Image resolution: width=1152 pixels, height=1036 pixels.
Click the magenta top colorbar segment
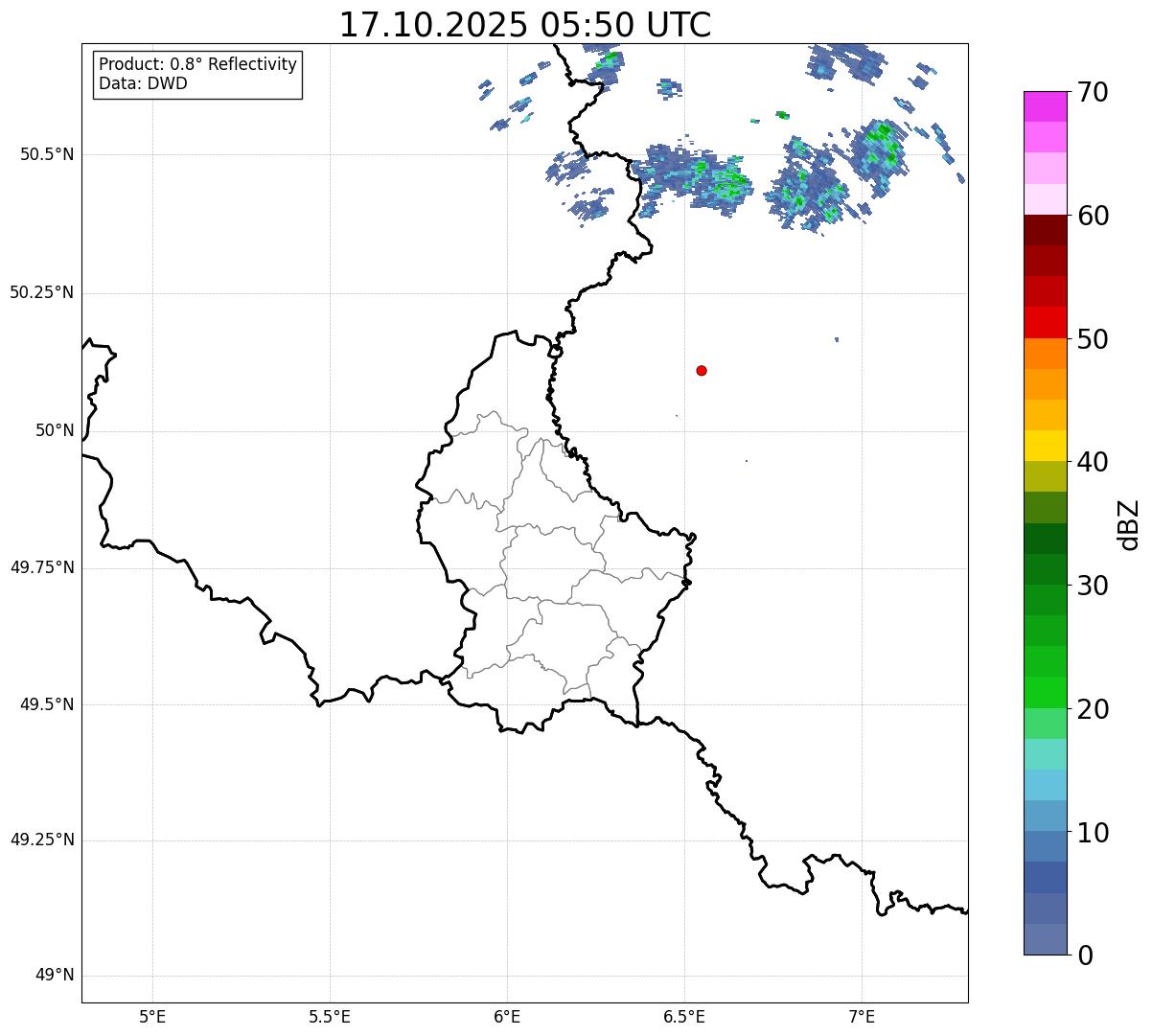tap(1045, 106)
